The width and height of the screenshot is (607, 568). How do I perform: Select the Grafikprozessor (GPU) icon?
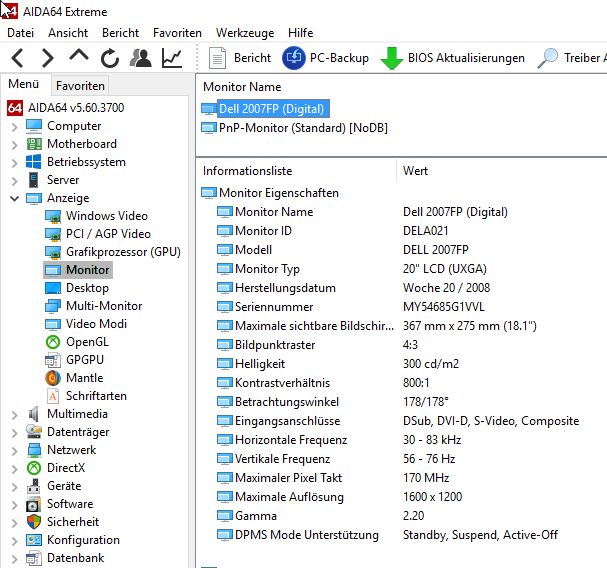pos(53,252)
